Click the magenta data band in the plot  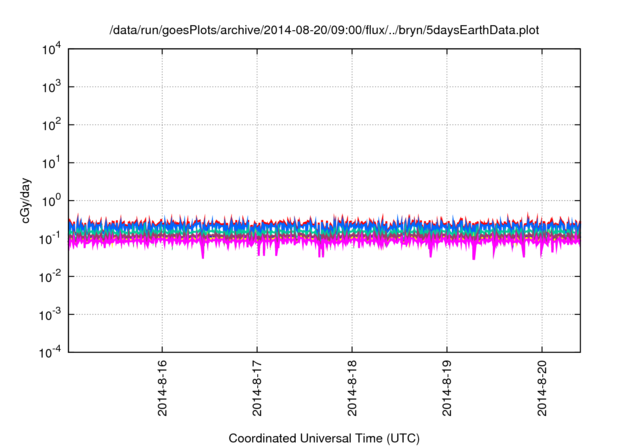(300, 241)
